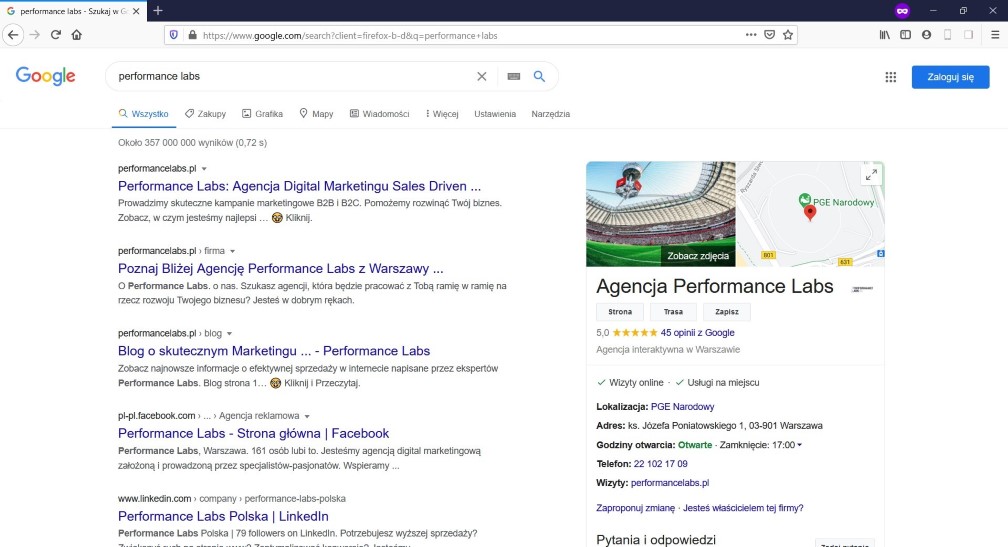Open the Google apps grid

click(890, 77)
